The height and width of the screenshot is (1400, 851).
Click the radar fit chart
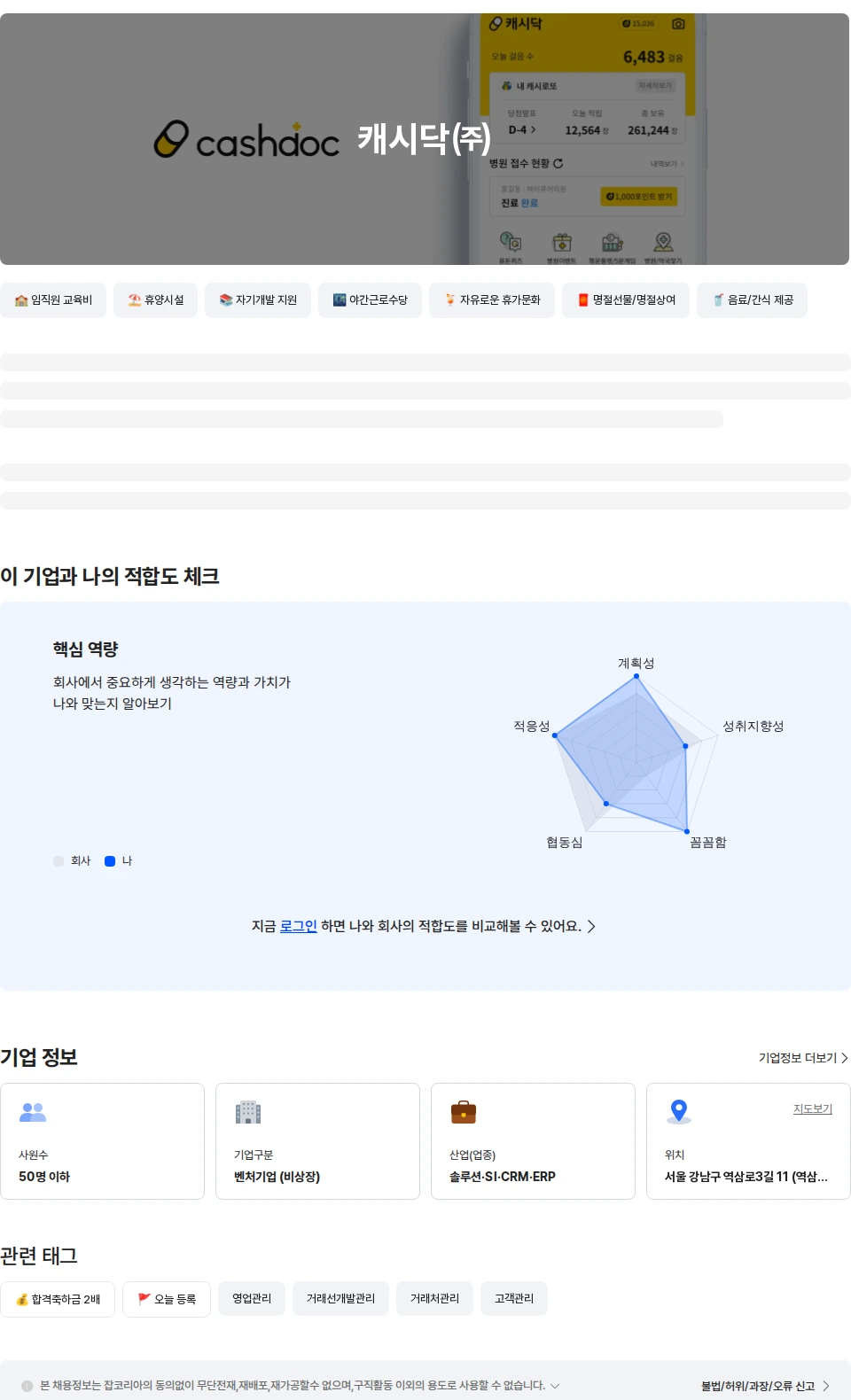[x=635, y=753]
